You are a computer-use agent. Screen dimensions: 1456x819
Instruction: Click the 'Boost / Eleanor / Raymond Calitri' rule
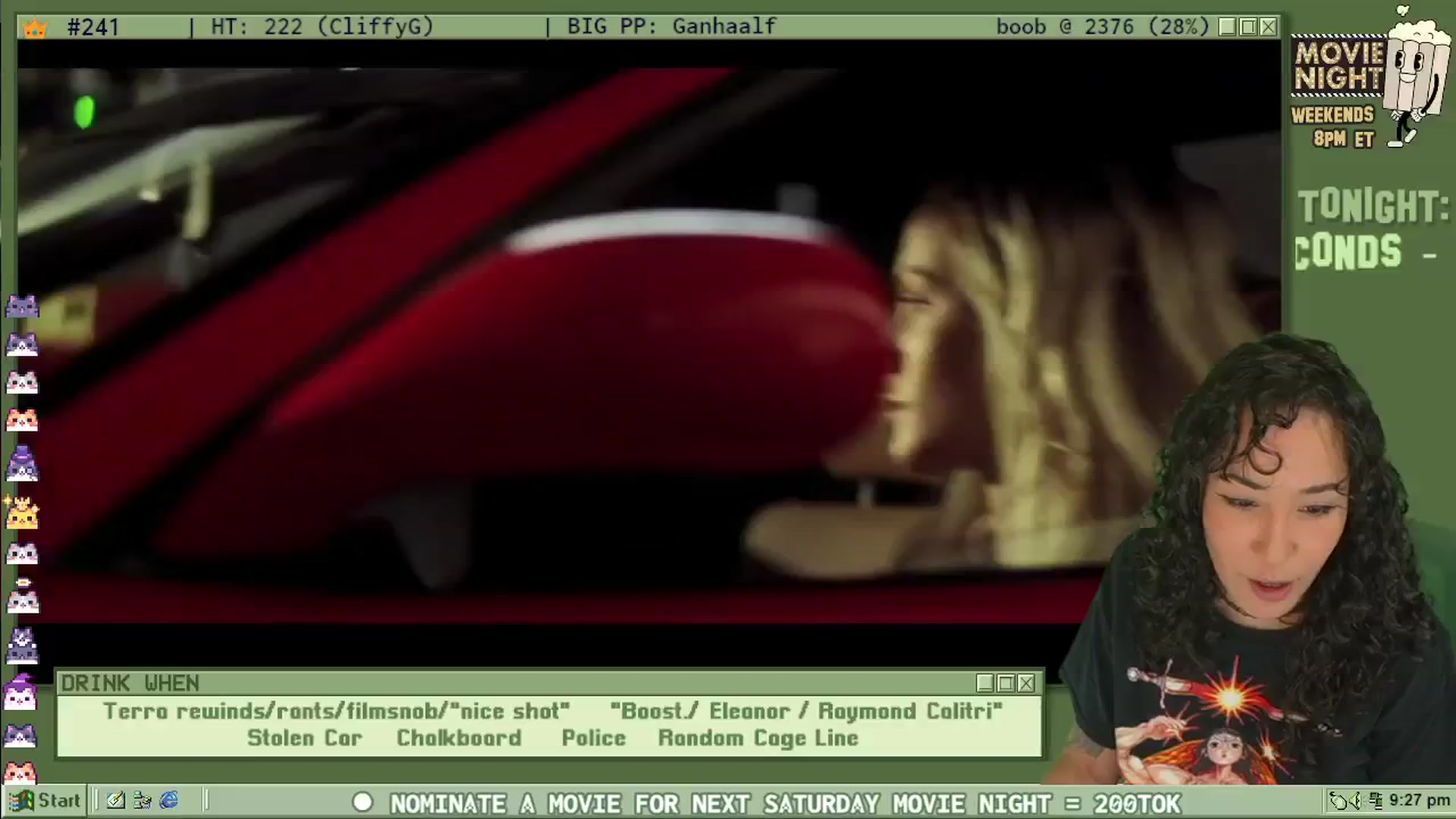[x=806, y=711]
